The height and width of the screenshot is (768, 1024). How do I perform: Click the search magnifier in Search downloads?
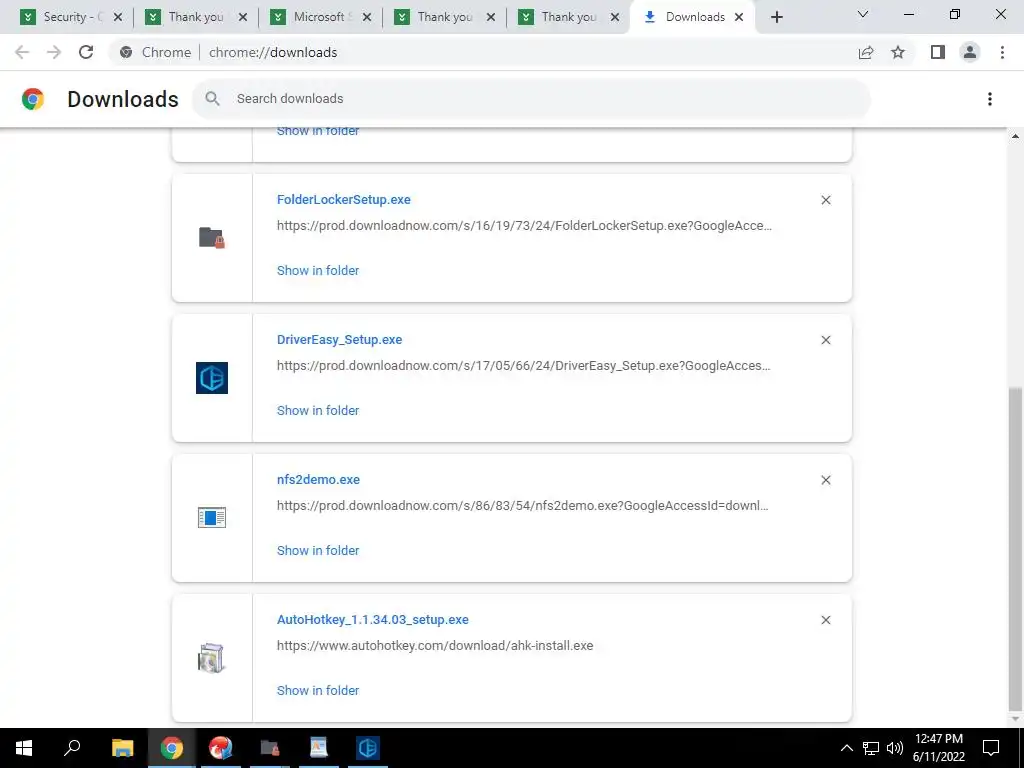pos(212,99)
